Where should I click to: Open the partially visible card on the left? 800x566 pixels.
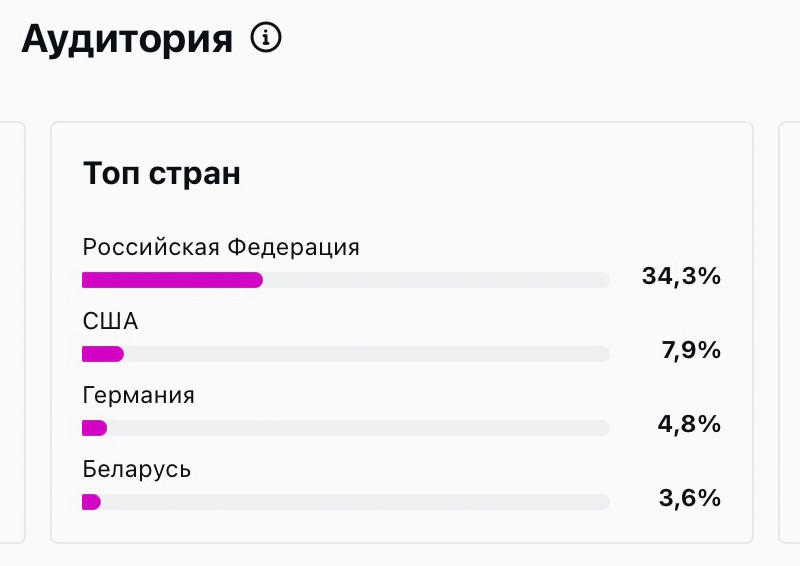(11, 332)
